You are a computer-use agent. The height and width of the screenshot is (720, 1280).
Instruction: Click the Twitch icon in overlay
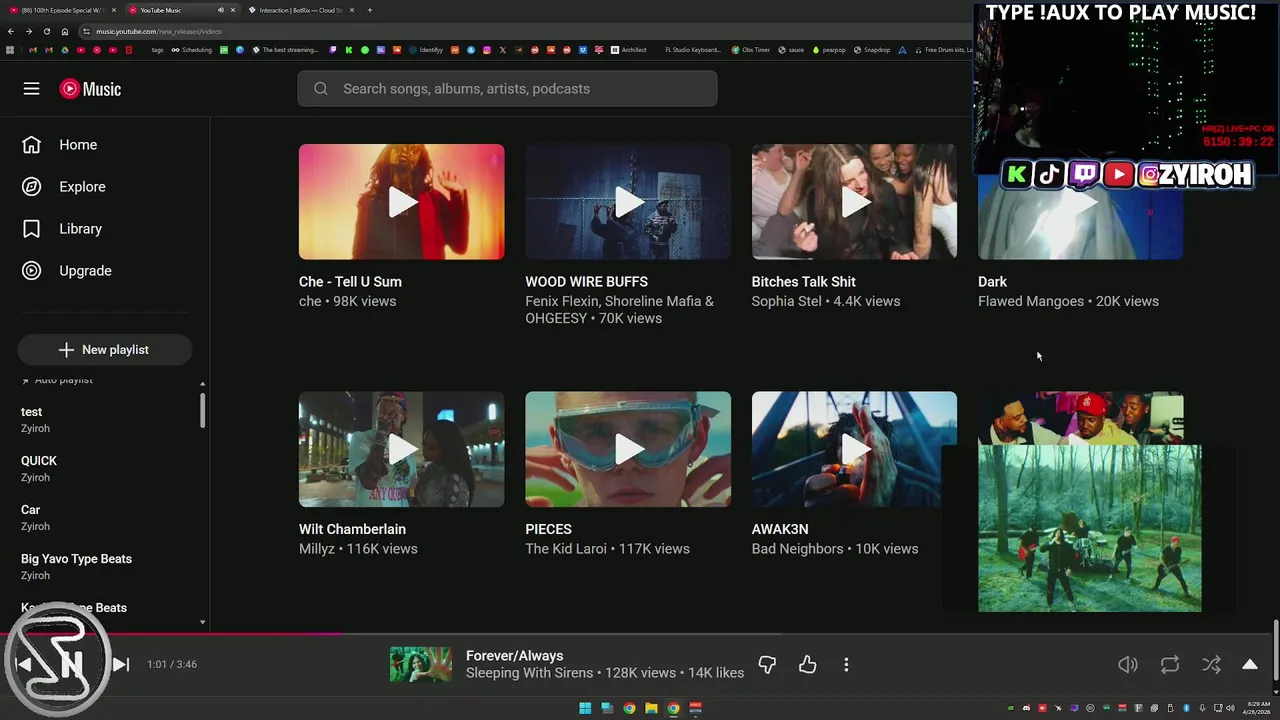tap(1083, 175)
